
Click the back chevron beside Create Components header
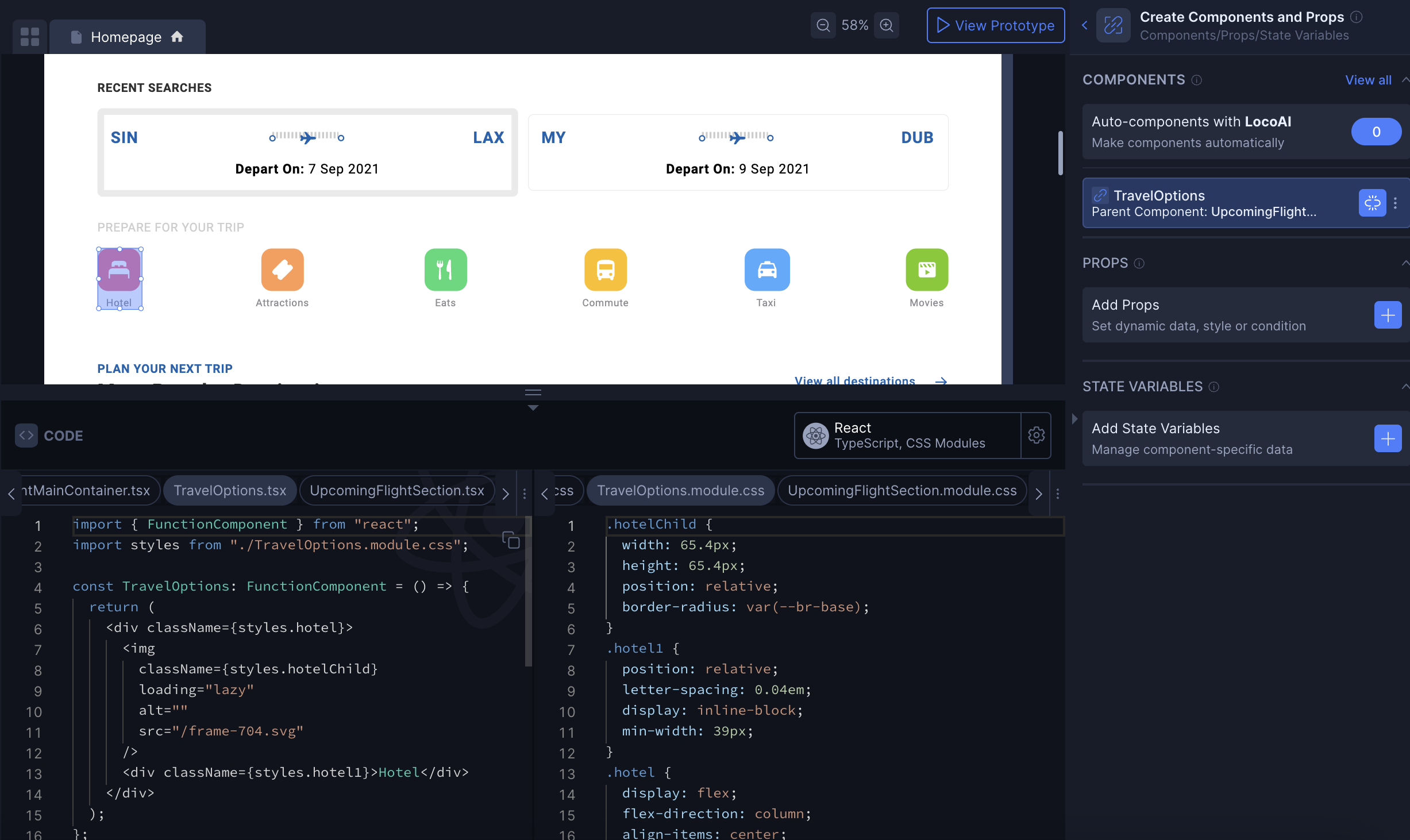[1085, 25]
